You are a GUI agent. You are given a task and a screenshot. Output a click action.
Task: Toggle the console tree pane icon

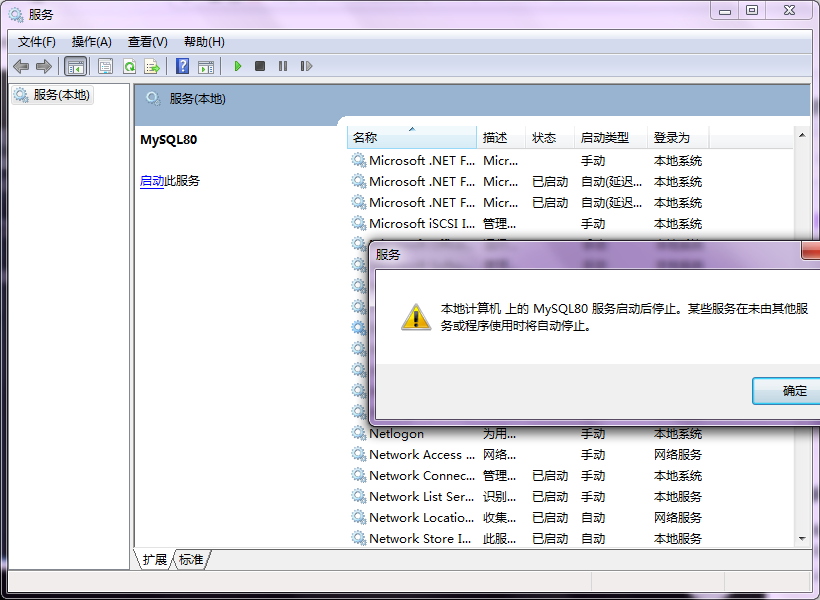click(x=75, y=66)
